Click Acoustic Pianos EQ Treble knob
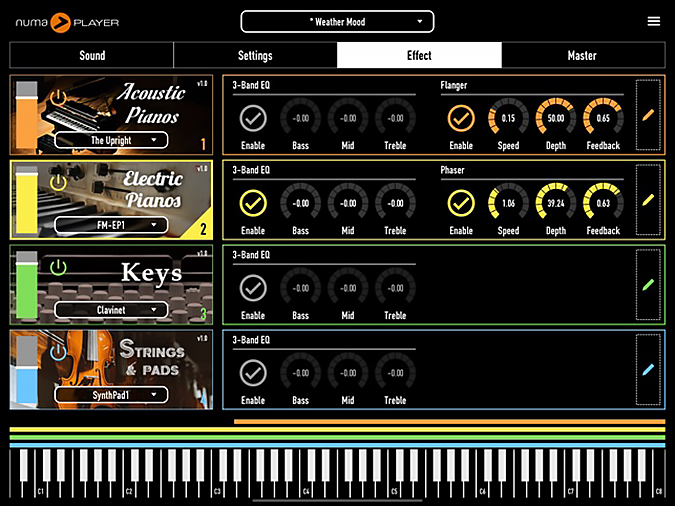Viewport: 675px width, 506px height. pos(395,118)
